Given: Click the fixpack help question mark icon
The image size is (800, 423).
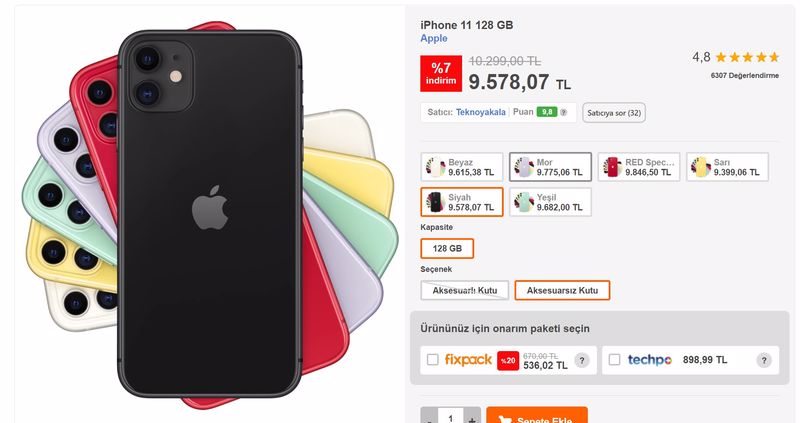Looking at the screenshot, I should [x=582, y=360].
